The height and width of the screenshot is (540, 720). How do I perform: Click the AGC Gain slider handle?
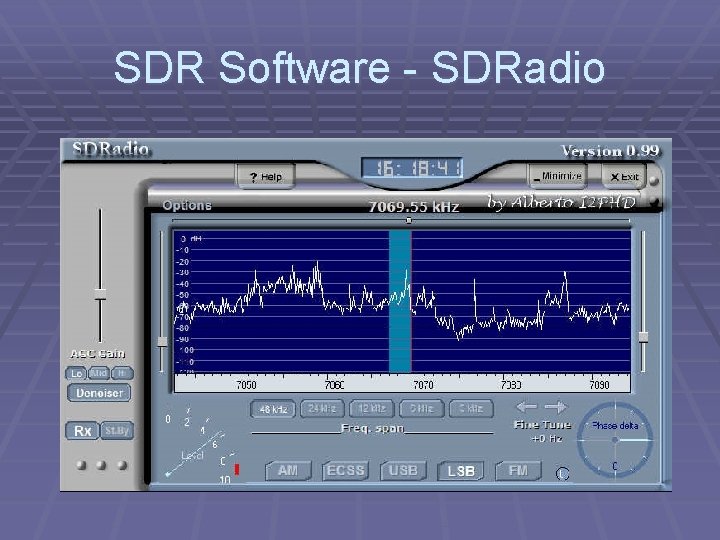(x=100, y=294)
